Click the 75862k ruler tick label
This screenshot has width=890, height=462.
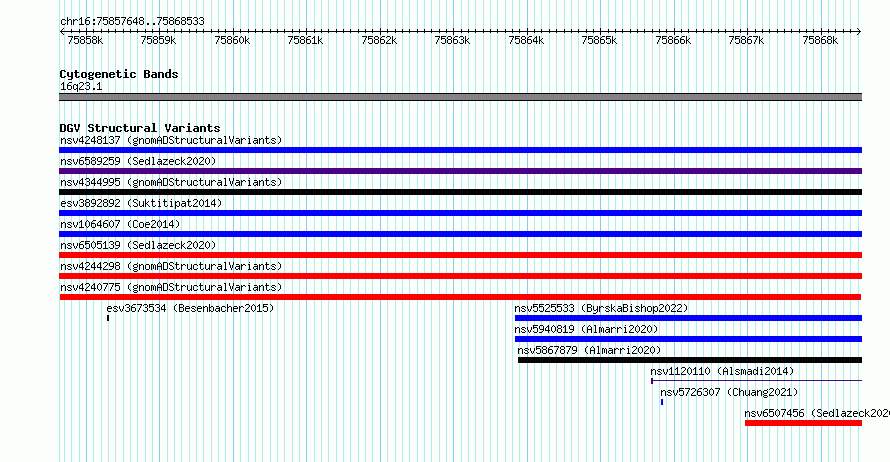click(x=379, y=40)
